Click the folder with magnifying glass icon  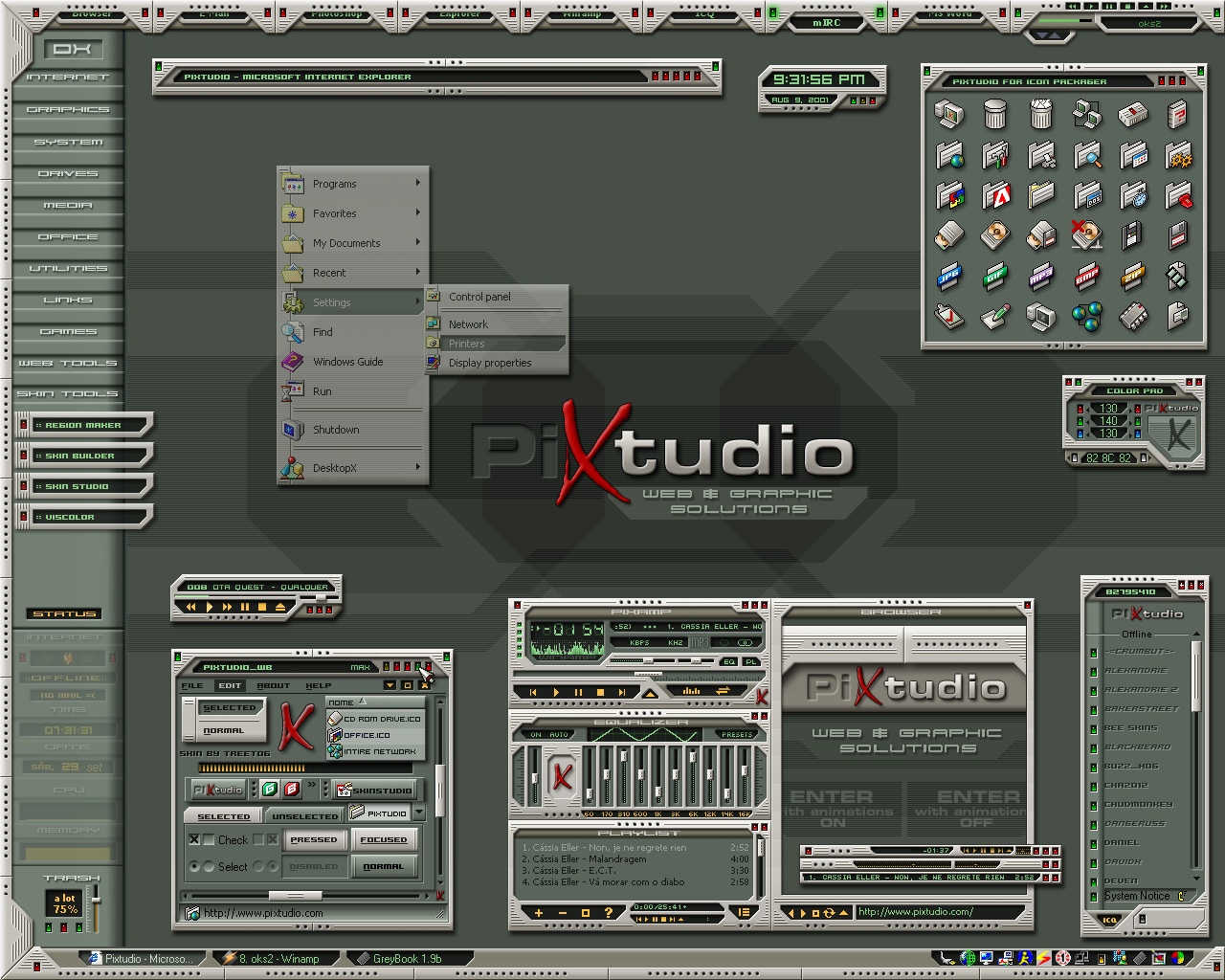point(1086,155)
